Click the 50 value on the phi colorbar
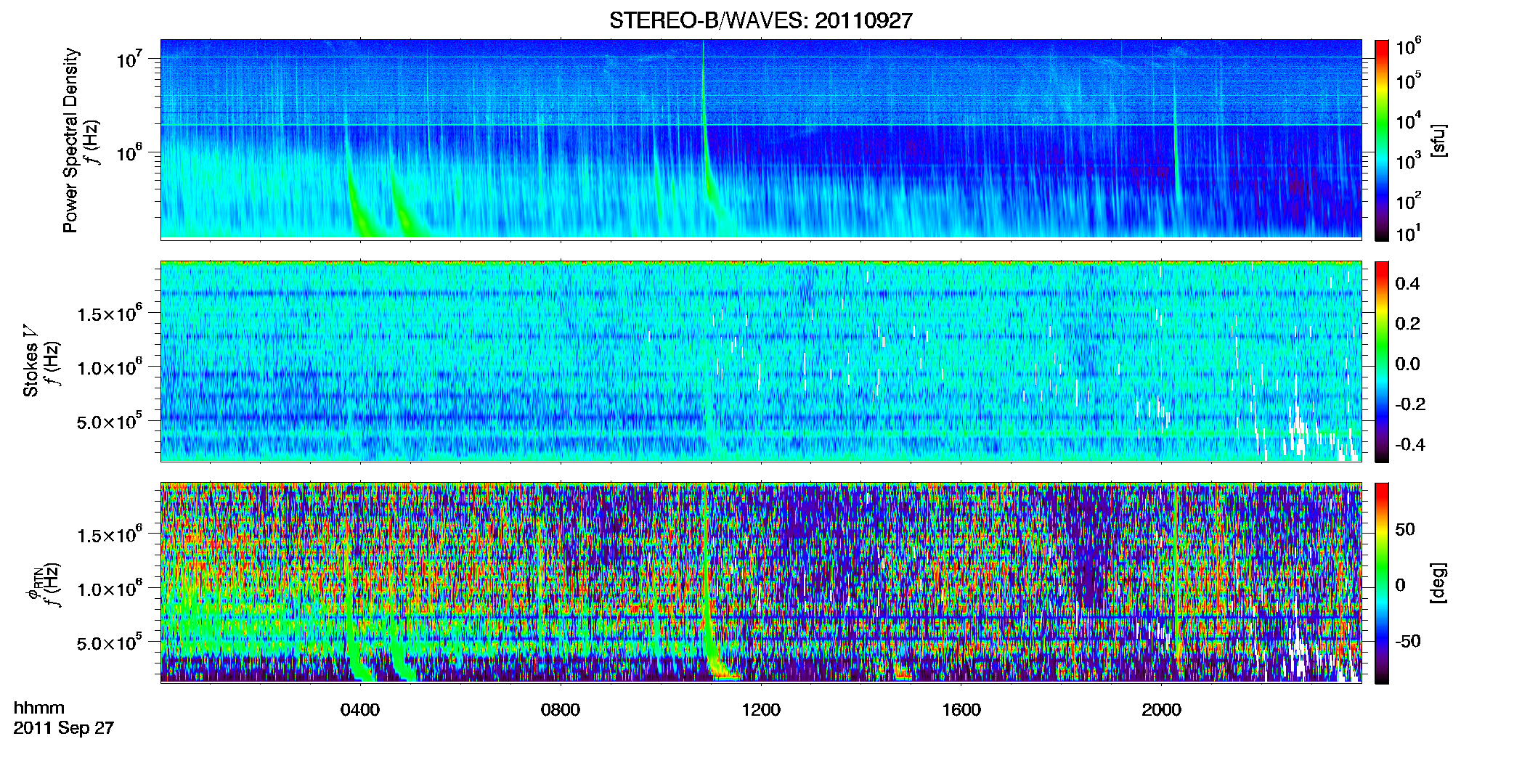The width and height of the screenshot is (1522, 784). pyautogui.click(x=1404, y=529)
